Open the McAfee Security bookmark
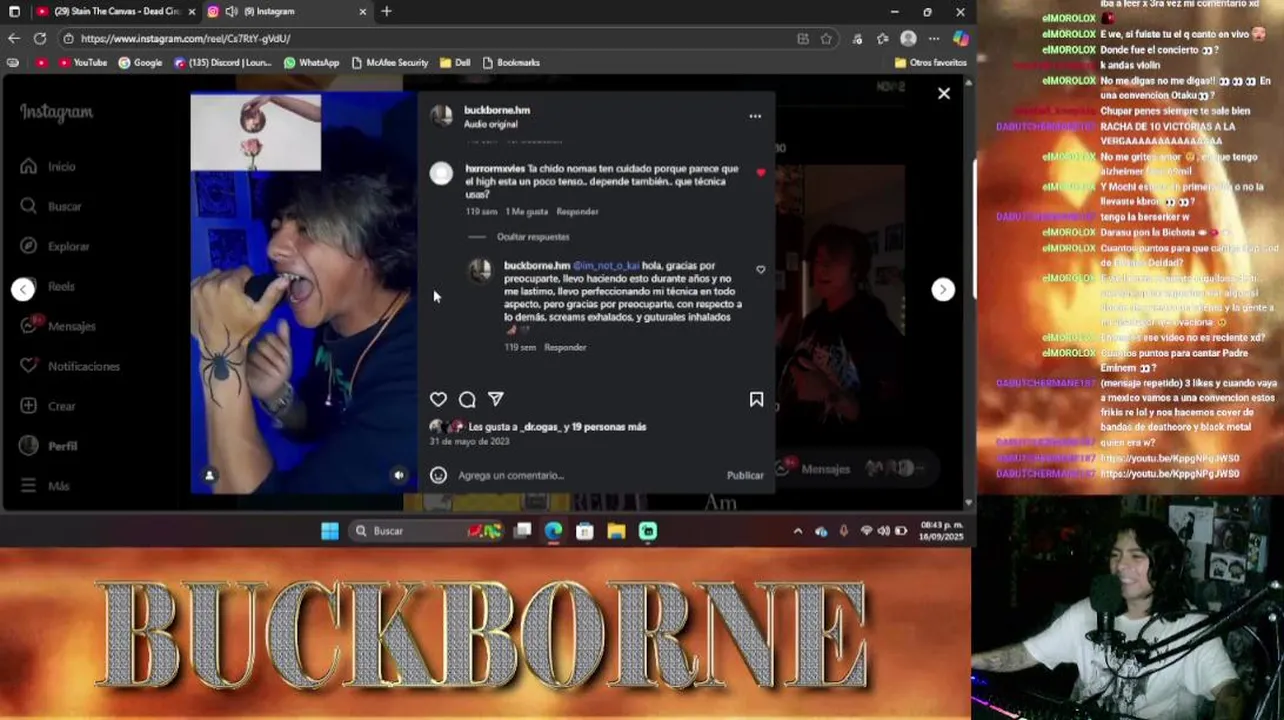Viewport: 1284px width, 720px height. (x=389, y=62)
